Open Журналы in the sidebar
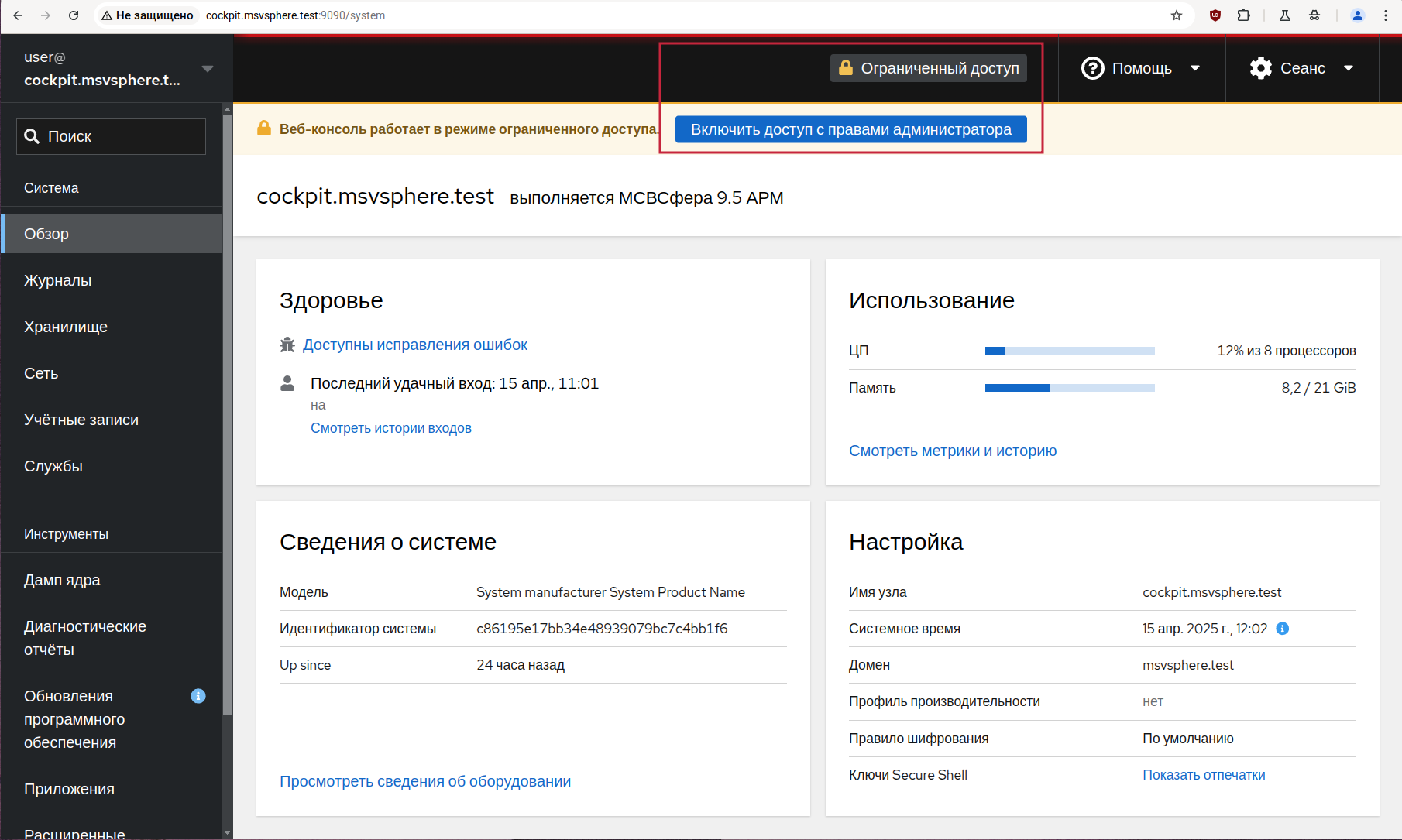This screenshot has width=1402, height=840. click(58, 280)
